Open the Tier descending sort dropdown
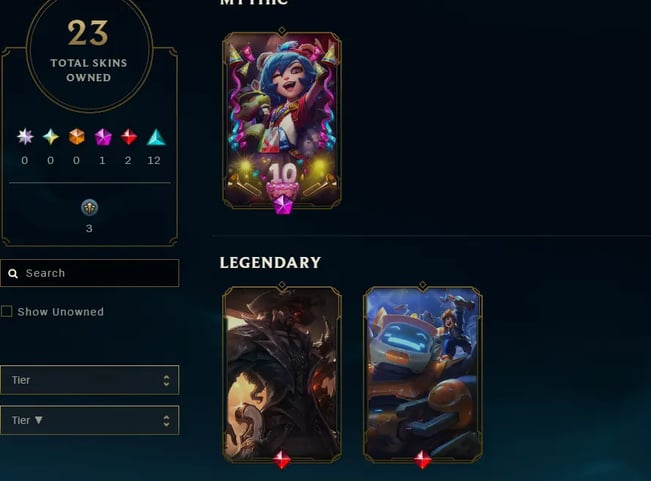This screenshot has width=651, height=481. click(x=90, y=420)
